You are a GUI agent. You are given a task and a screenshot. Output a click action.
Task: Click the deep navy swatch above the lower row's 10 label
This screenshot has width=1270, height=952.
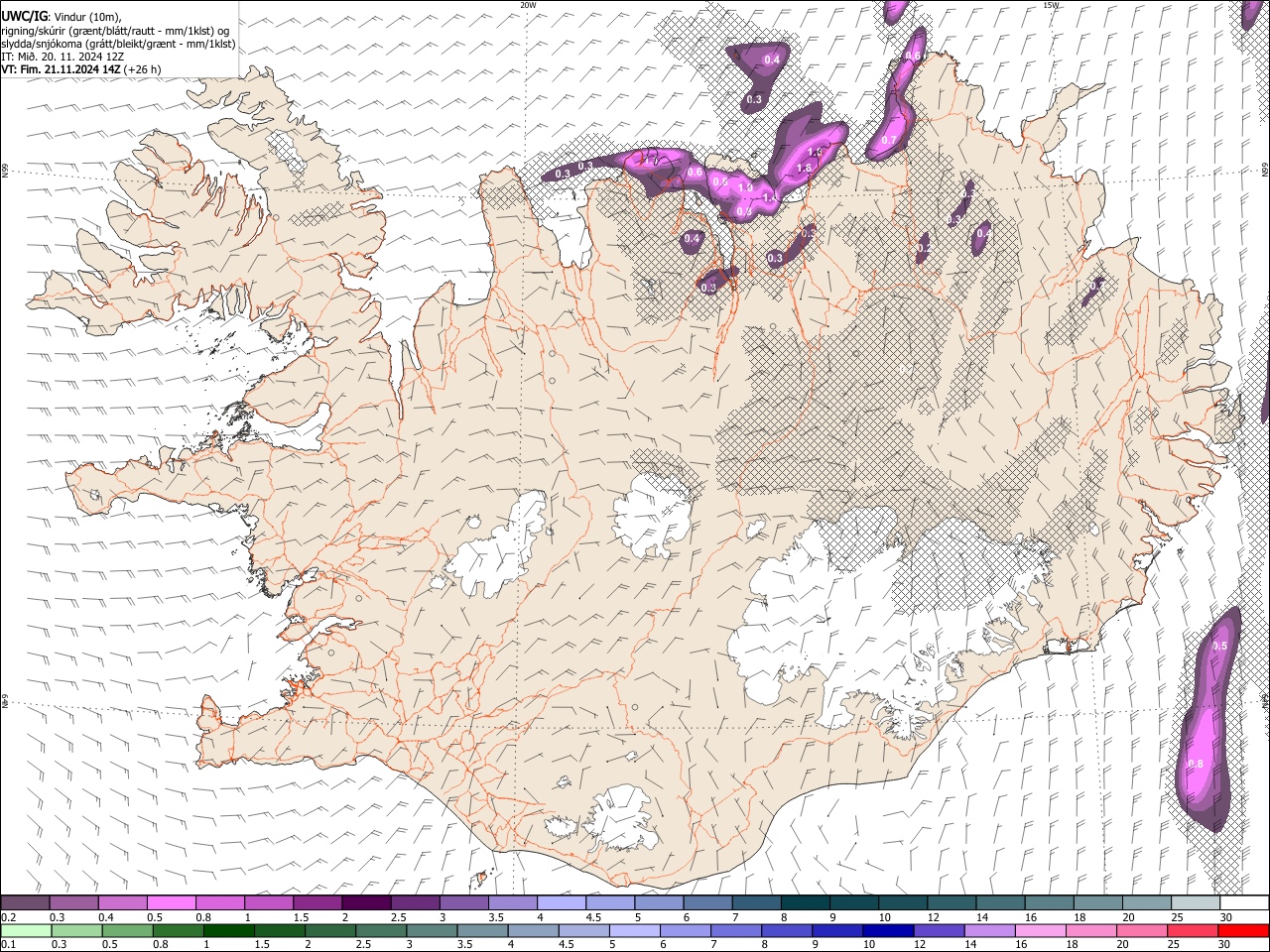[887, 930]
